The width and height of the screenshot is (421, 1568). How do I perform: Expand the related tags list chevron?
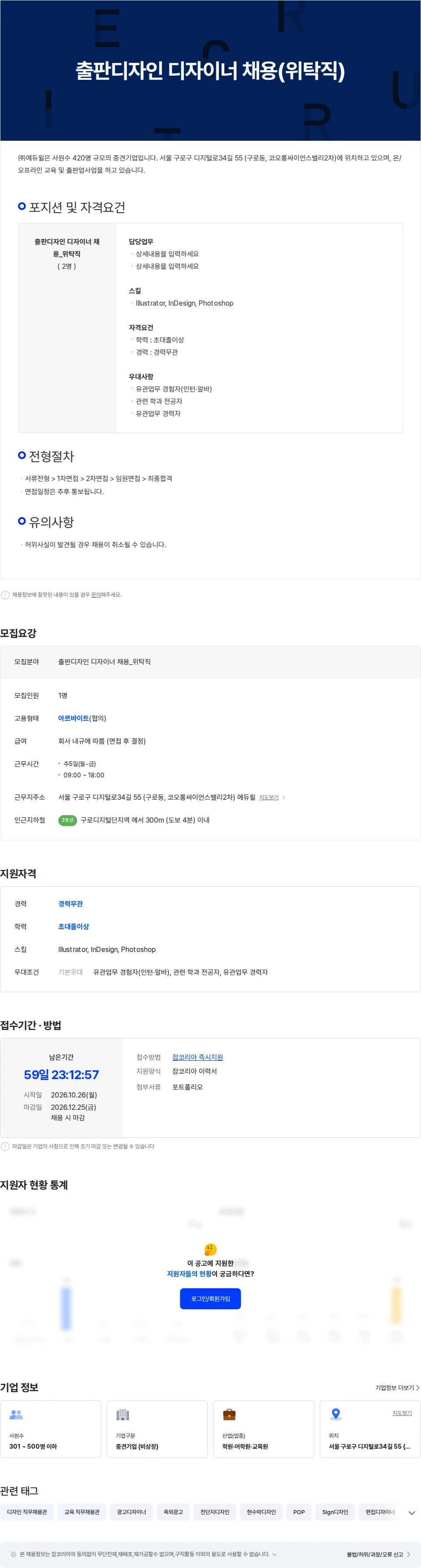point(412,1513)
